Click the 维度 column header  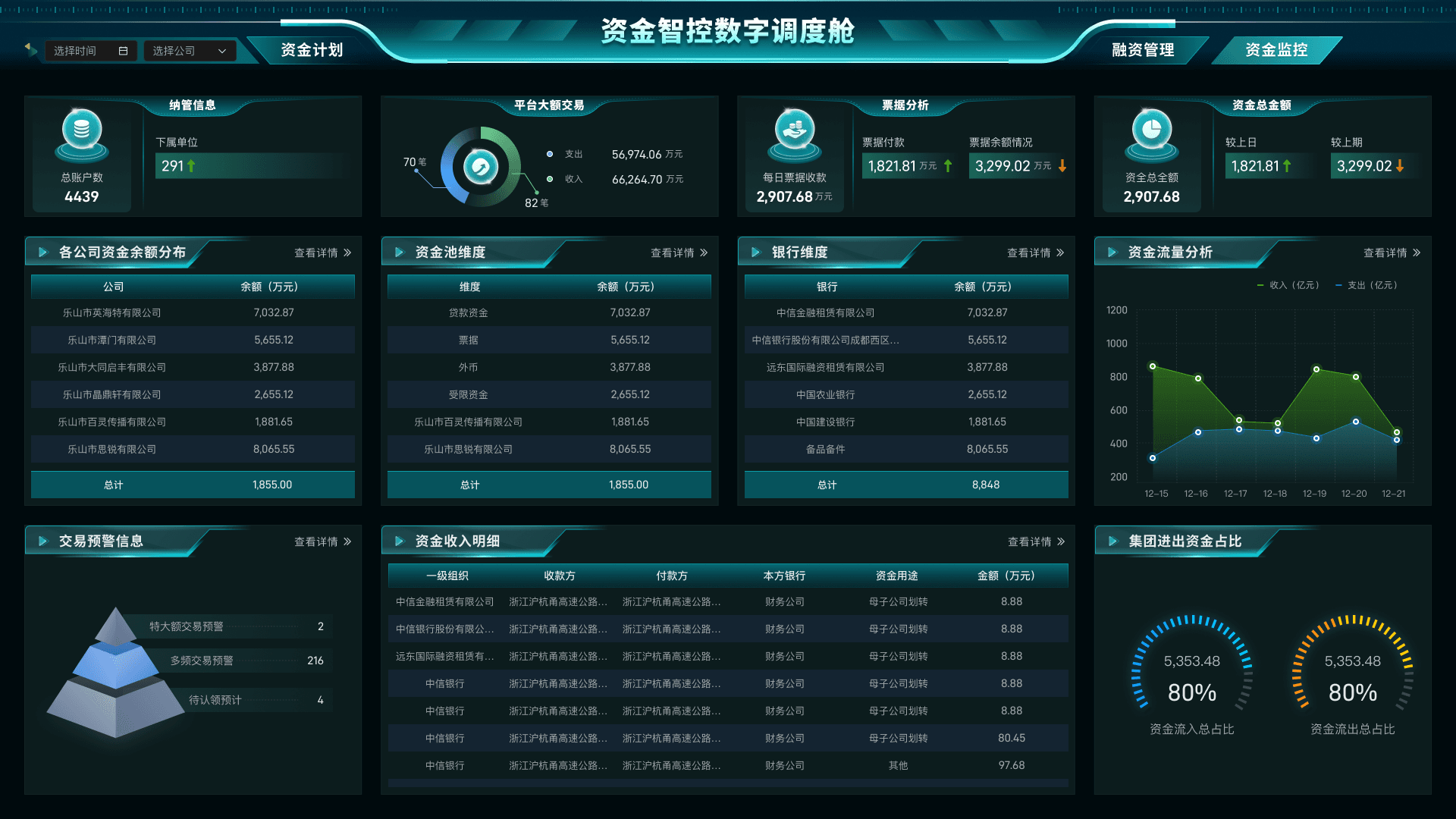(469, 287)
